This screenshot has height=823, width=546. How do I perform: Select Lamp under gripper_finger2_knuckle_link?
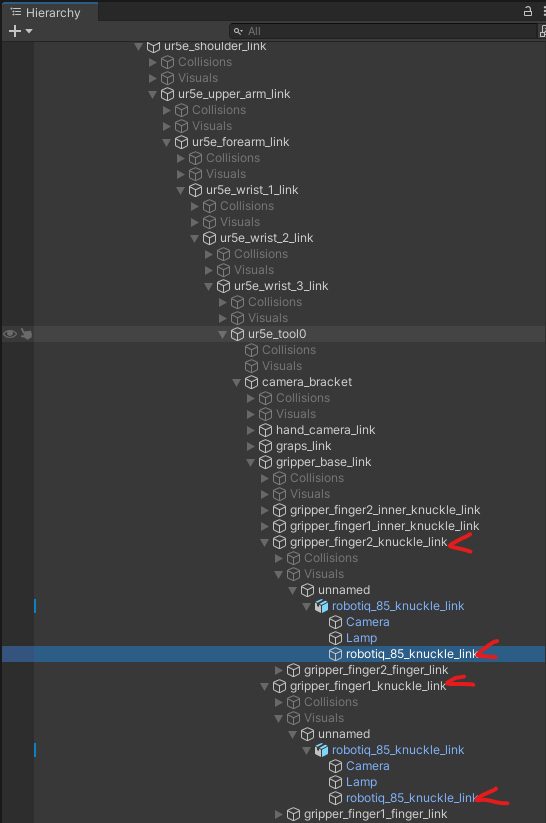(x=361, y=638)
